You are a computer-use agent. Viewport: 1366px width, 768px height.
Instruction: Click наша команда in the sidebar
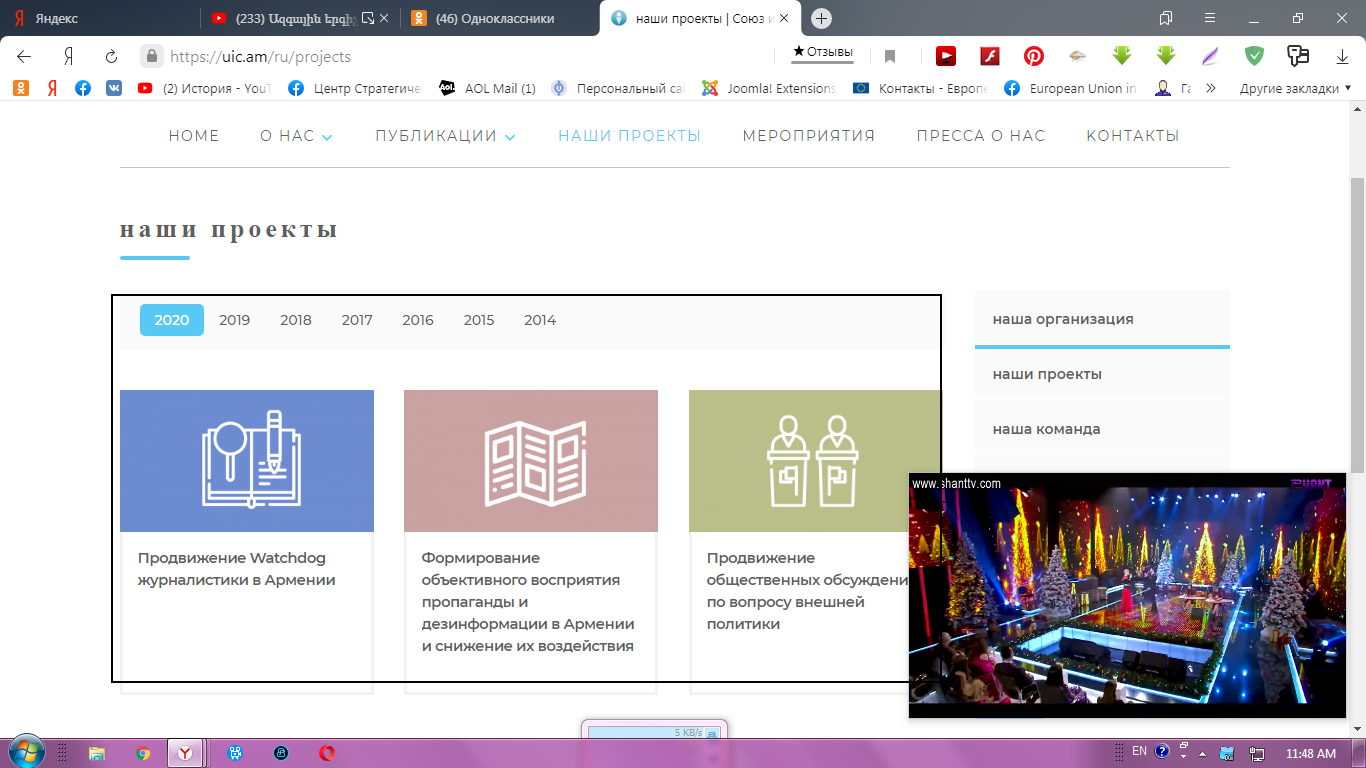1046,429
